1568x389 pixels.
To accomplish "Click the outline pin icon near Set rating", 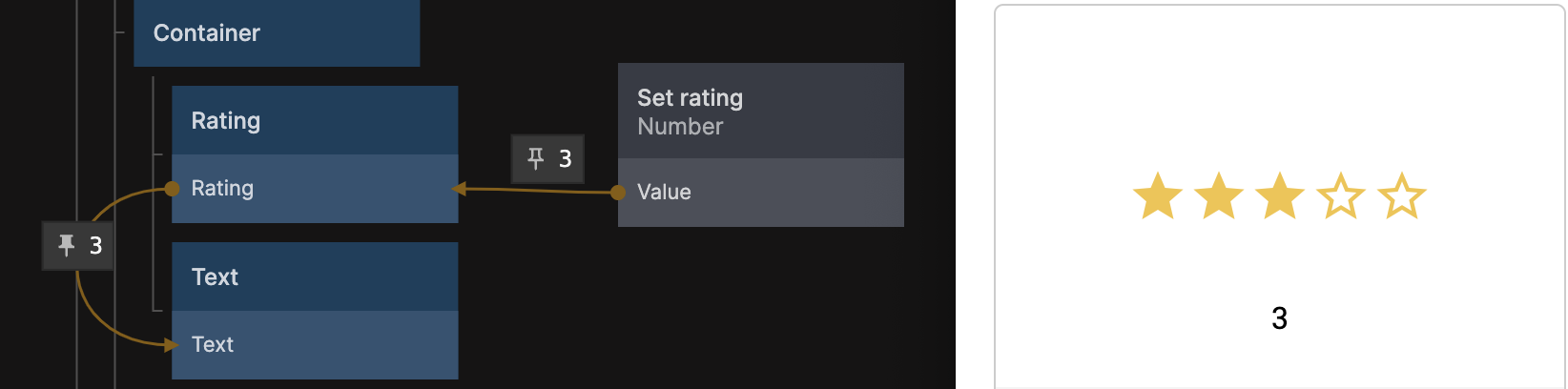I will tap(535, 158).
